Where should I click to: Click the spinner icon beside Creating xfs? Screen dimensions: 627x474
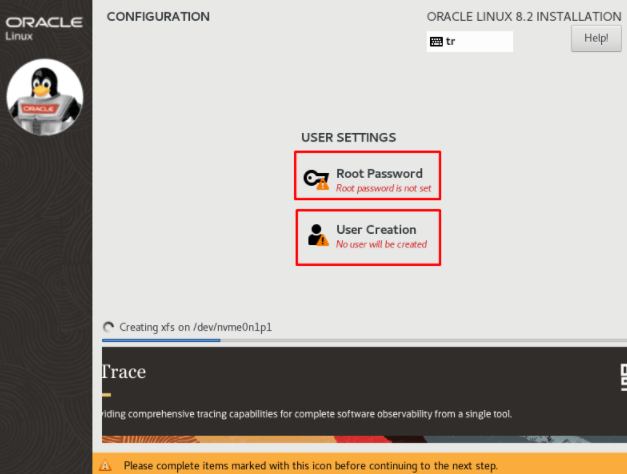pos(108,327)
